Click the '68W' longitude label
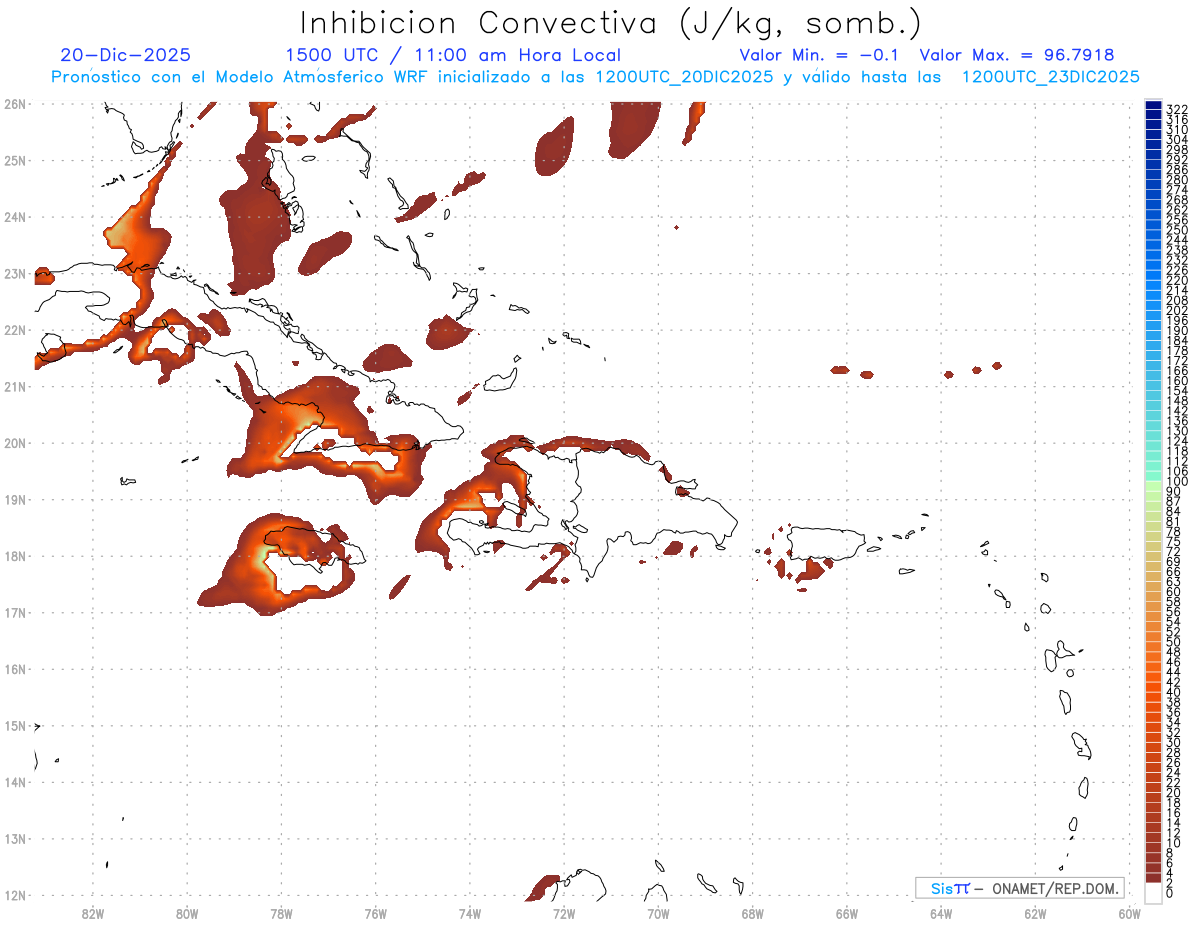This screenshot has height=927, width=1200. pyautogui.click(x=753, y=913)
